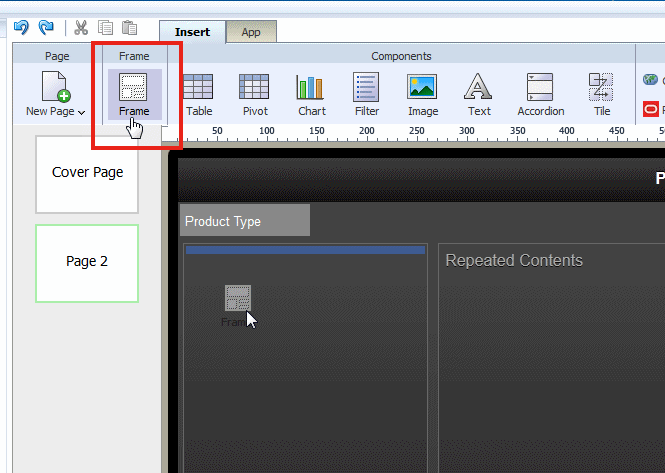The width and height of the screenshot is (665, 473).
Task: Click the blue header bar in frame
Action: coord(305,250)
